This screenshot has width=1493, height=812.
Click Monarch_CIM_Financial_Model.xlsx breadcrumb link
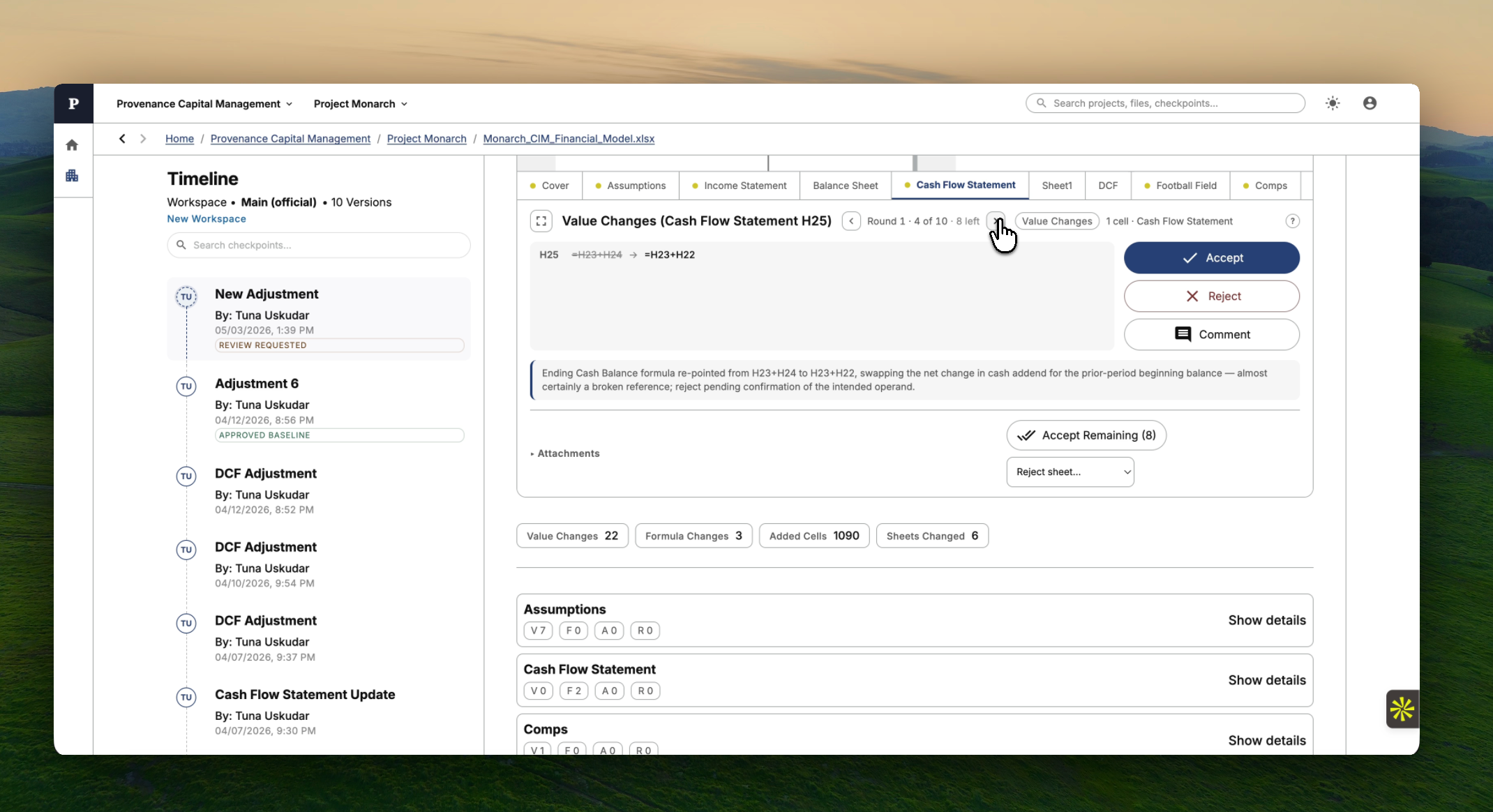(569, 139)
